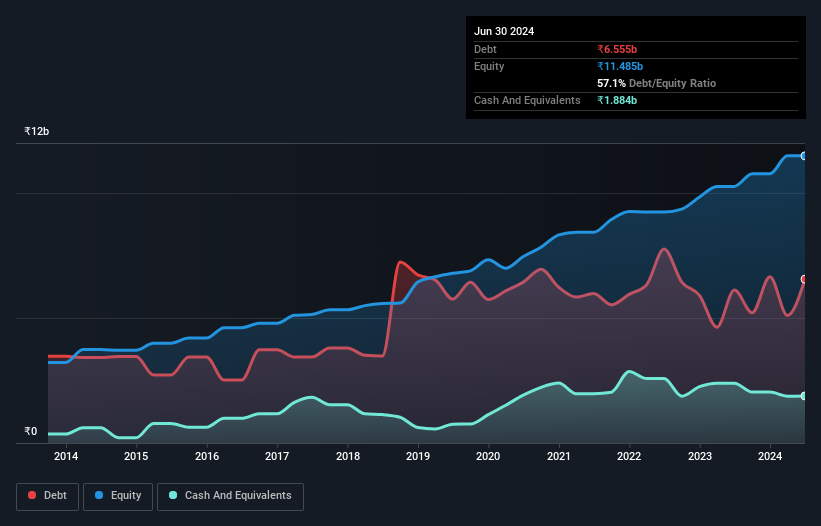Click the ₹6.555b debt value
Viewport: 821px width, 526px height.
point(617,49)
